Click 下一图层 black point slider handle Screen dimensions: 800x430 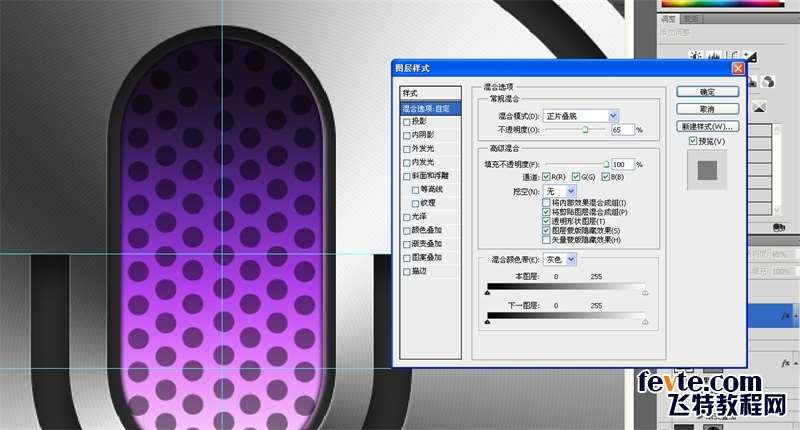point(487,322)
